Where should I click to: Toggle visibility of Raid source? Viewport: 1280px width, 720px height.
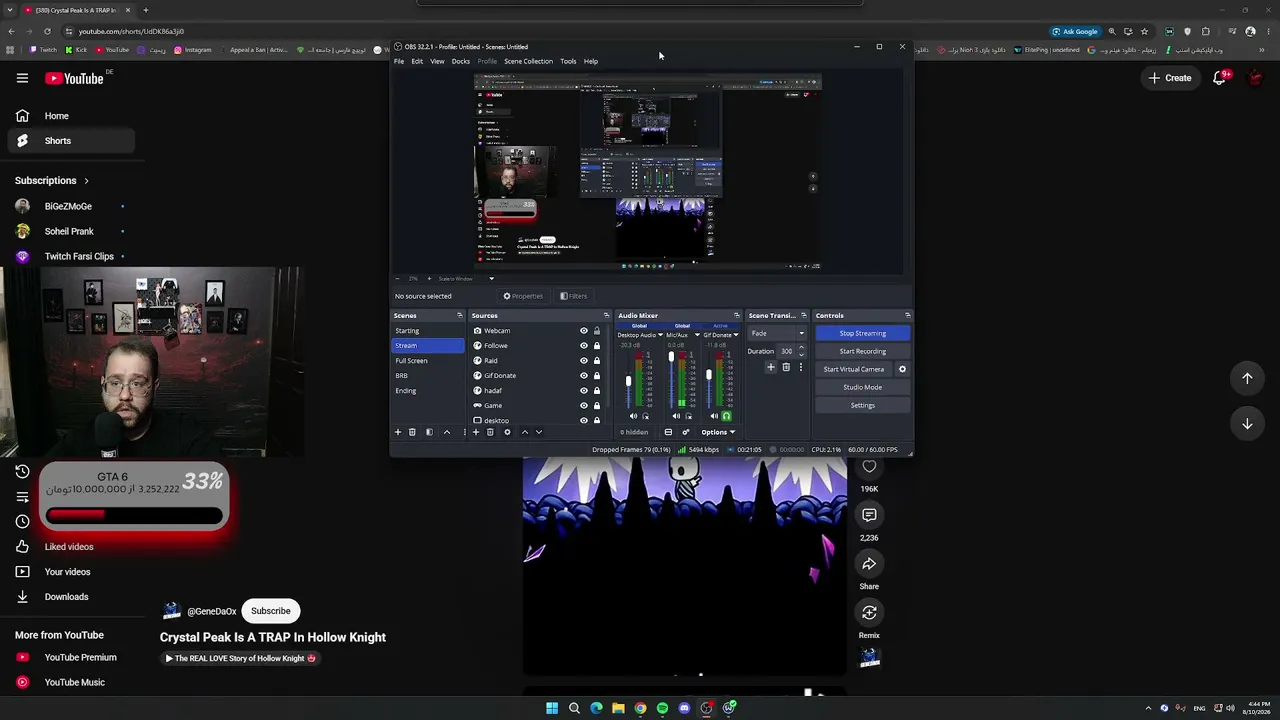tap(584, 361)
